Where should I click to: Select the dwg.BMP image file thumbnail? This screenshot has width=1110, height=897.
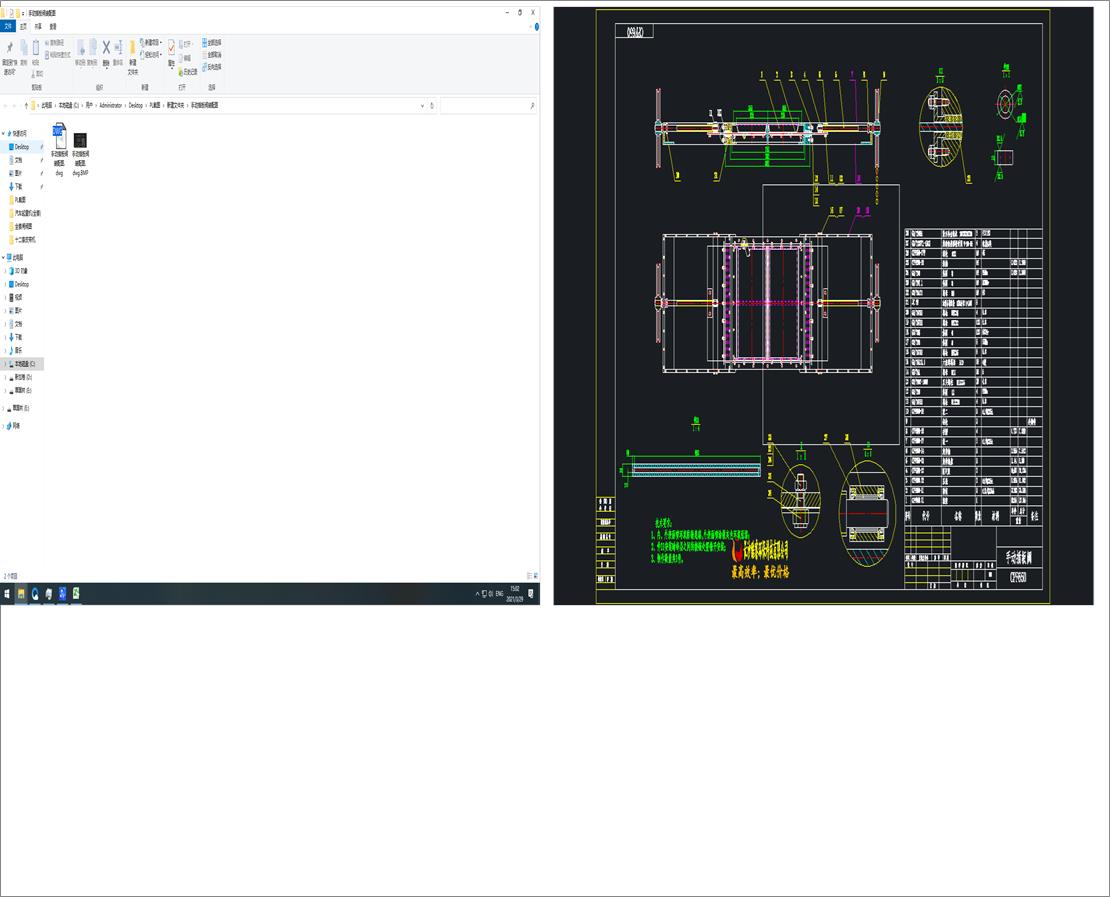pyautogui.click(x=81, y=141)
